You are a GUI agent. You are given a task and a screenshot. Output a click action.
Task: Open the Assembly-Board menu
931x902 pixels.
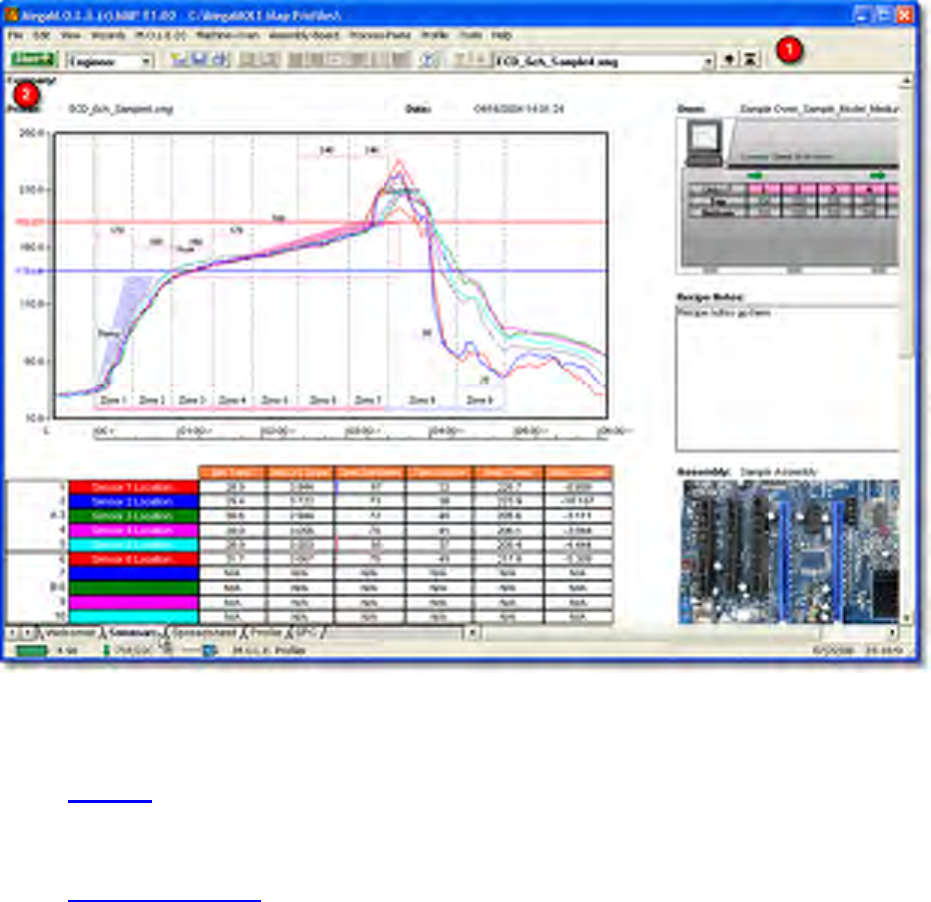coord(303,36)
